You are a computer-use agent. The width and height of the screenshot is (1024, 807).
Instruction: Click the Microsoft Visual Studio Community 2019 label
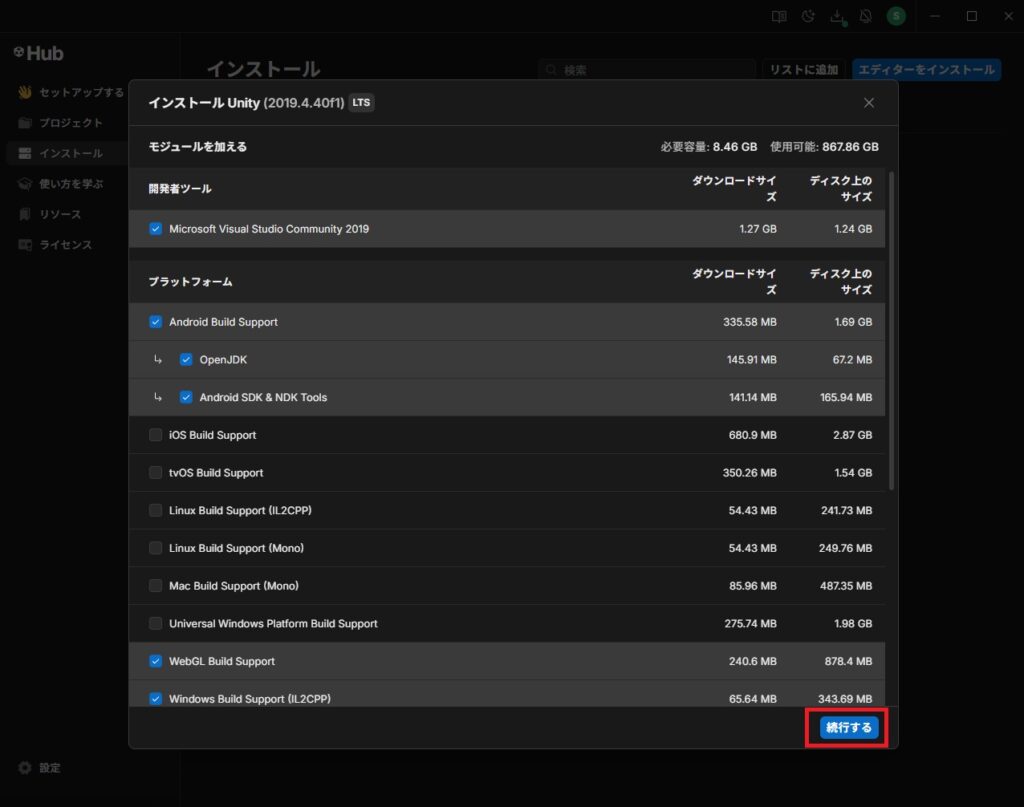coord(269,229)
